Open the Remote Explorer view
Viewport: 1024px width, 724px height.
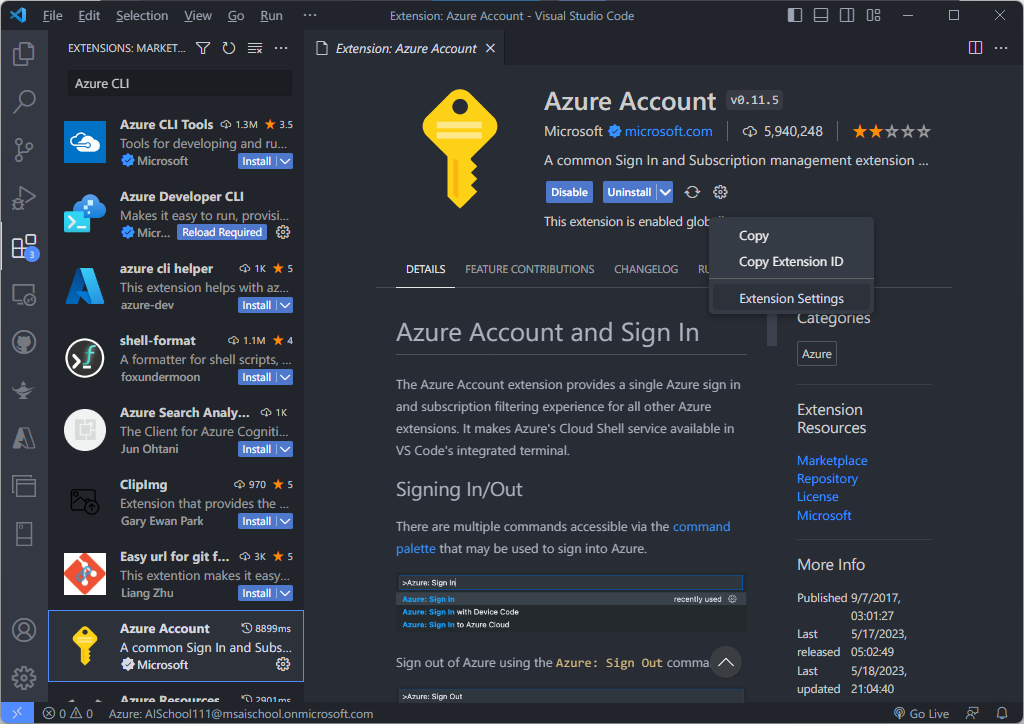24,294
